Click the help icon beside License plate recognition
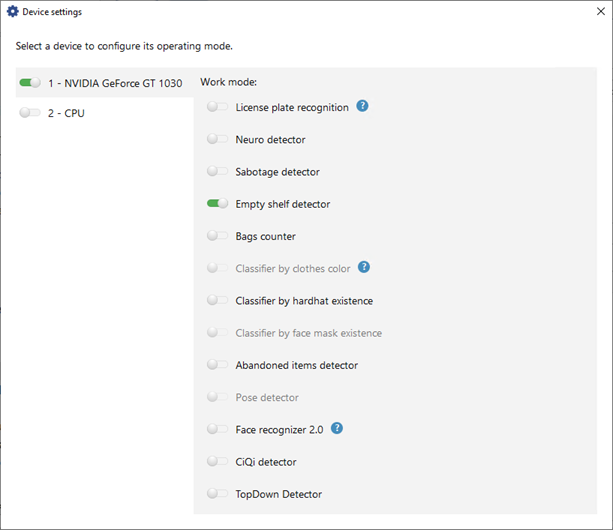613x530 pixels. pos(363,106)
